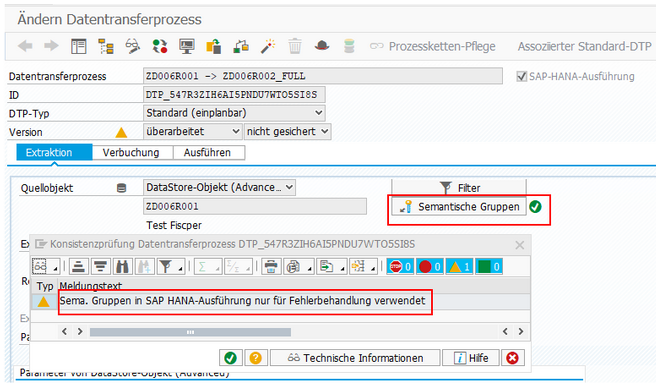Click the warning triangle in message row
656x386 pixels.
[x=44, y=302]
